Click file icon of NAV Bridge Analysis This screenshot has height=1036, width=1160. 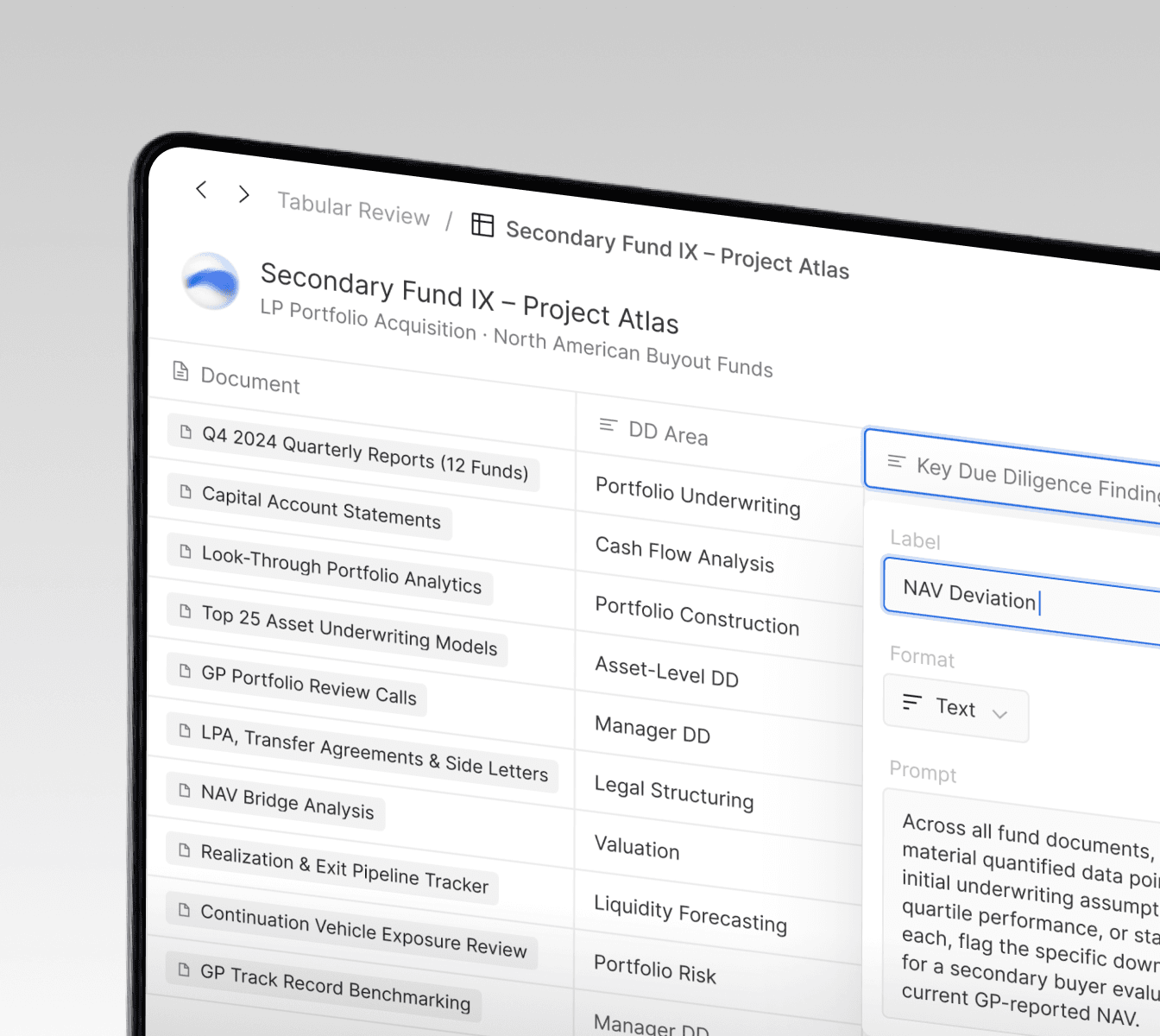pyautogui.click(x=185, y=790)
